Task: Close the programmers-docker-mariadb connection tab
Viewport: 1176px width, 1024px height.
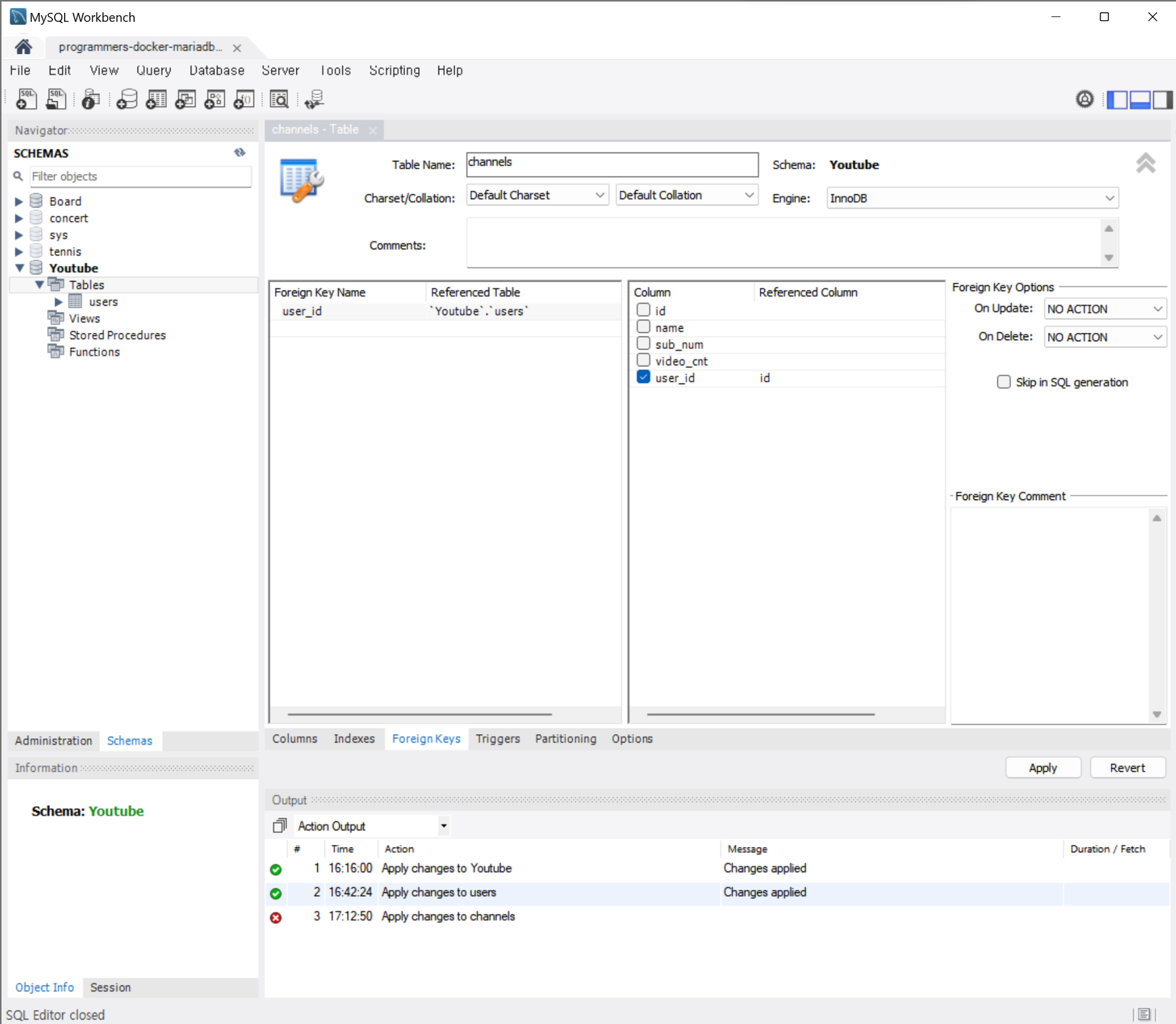Action: (237, 48)
